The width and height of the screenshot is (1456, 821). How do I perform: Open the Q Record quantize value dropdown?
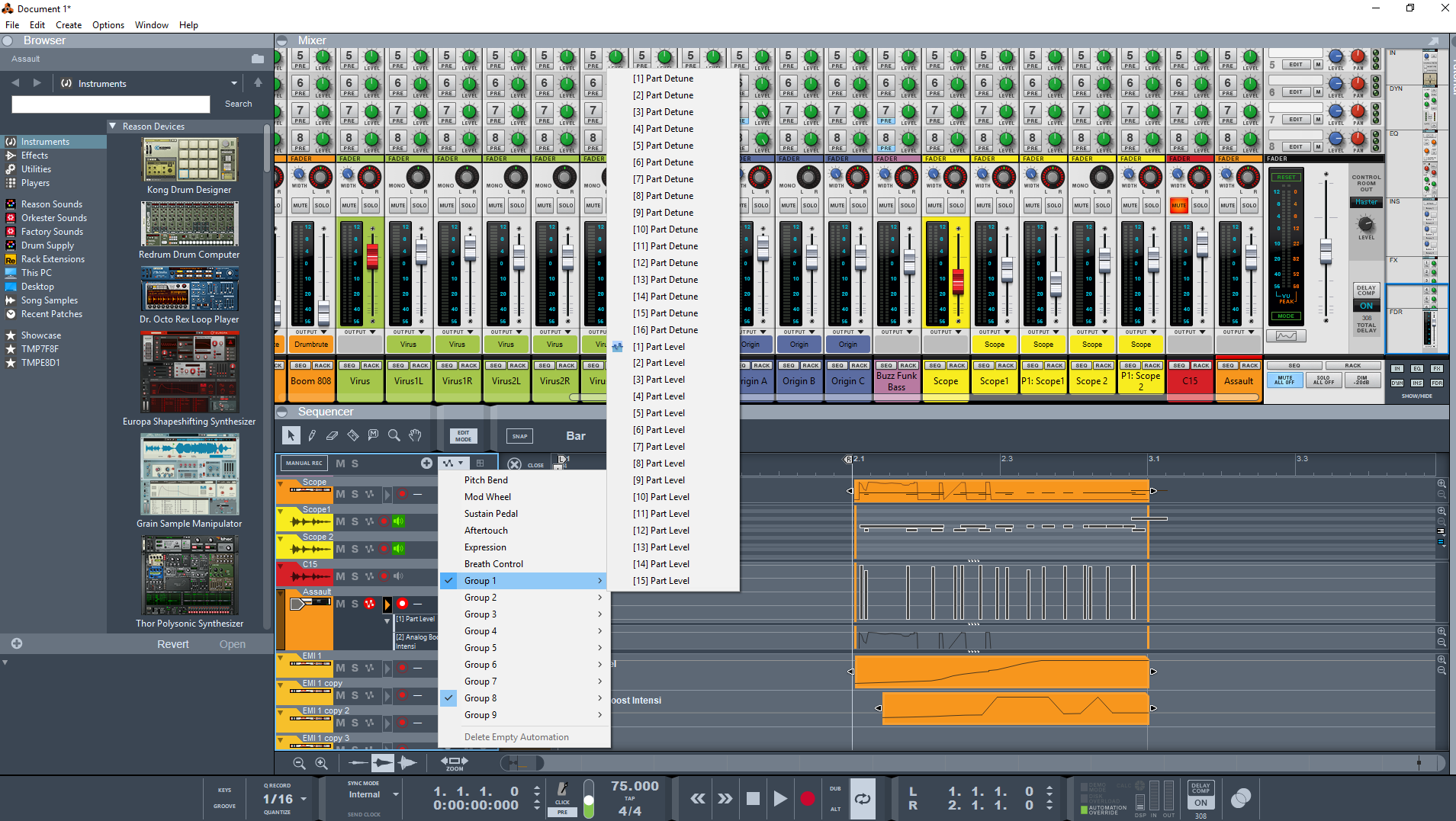[304, 799]
